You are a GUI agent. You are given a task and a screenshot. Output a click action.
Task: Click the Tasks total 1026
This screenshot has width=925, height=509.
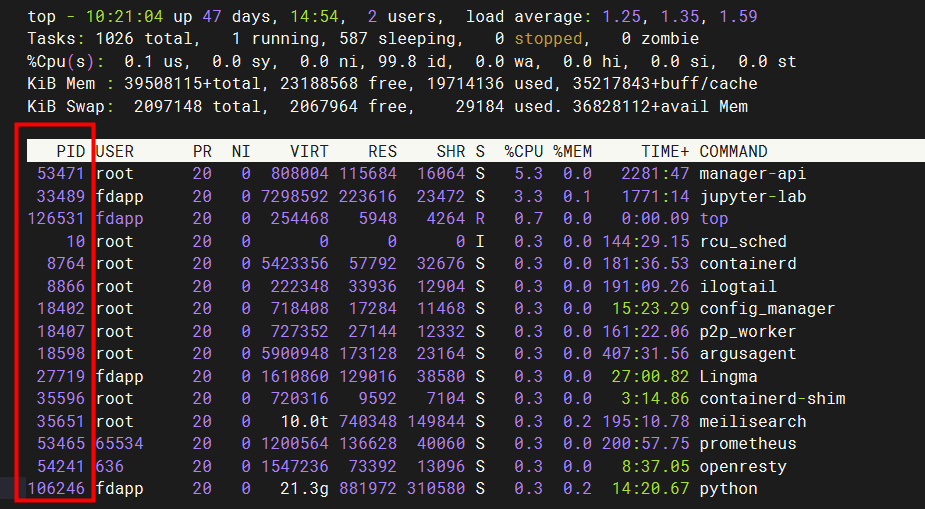click(114, 38)
